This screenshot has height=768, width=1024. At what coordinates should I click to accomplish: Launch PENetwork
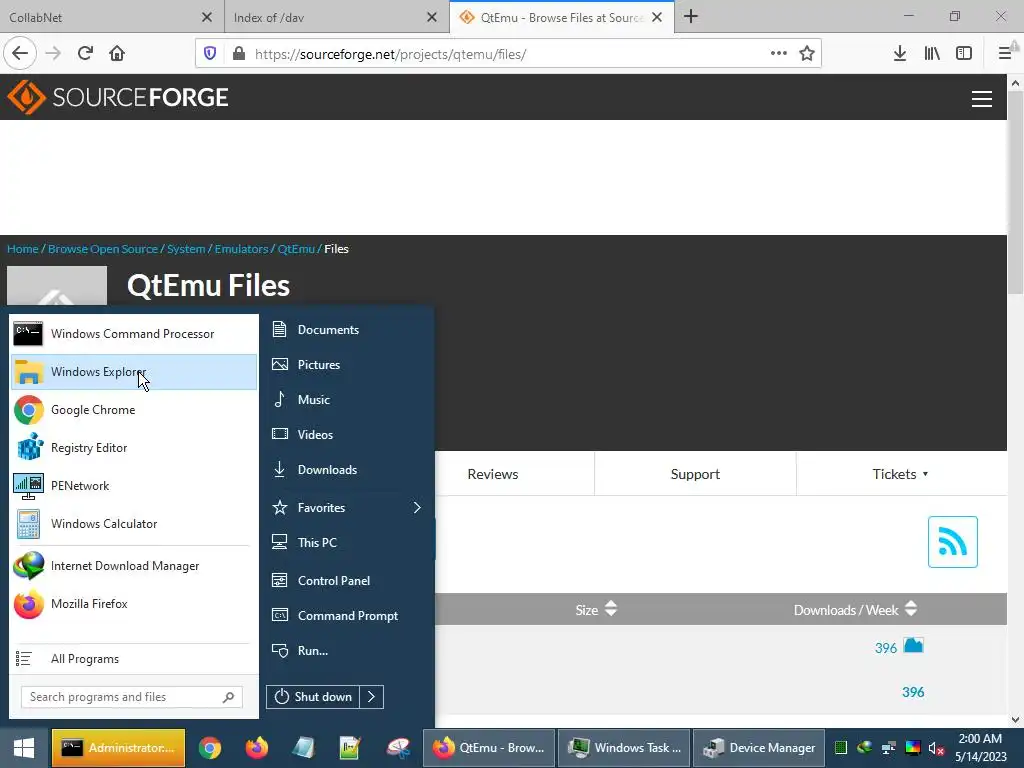coord(133,485)
